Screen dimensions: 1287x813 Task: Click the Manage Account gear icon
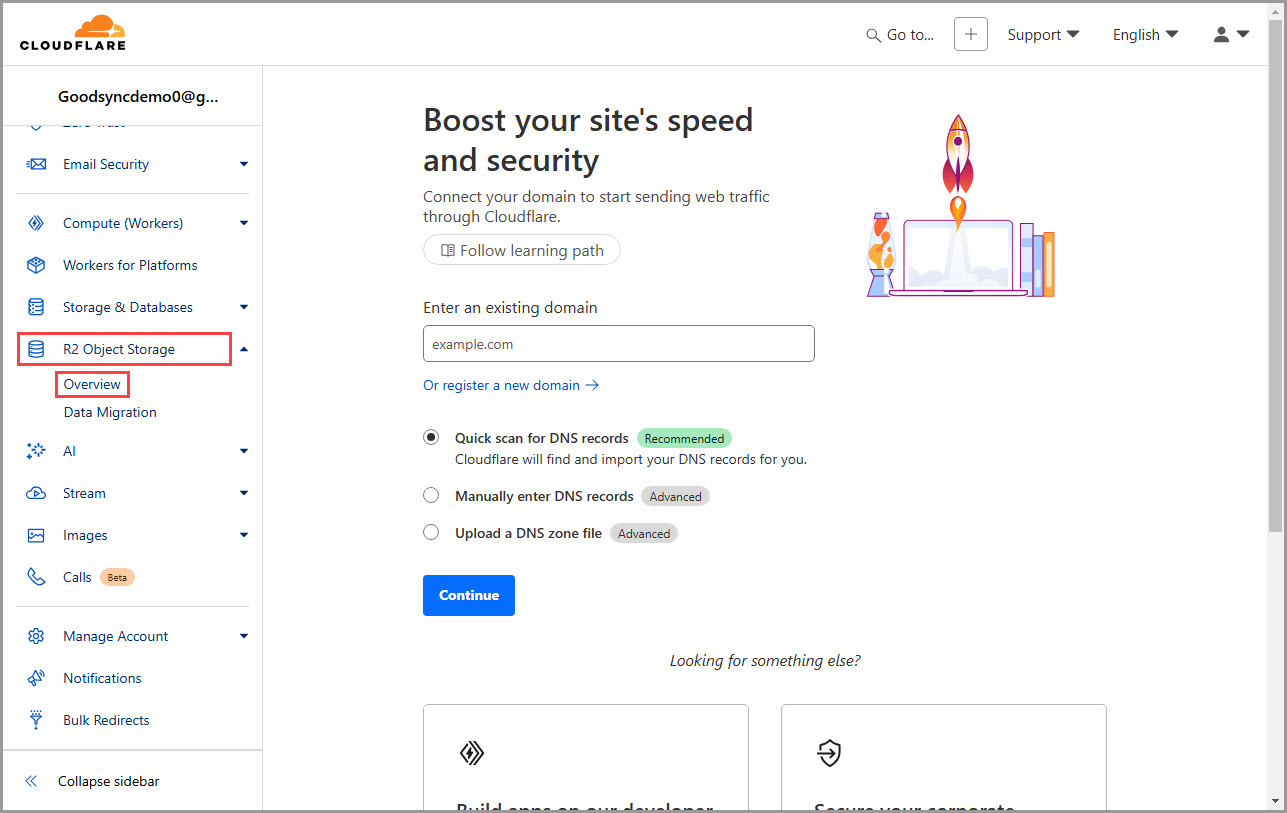point(36,636)
